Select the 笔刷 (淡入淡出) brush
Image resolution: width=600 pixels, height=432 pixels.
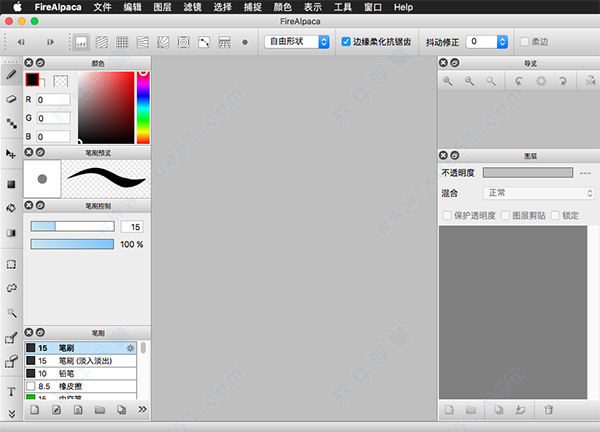click(80, 361)
